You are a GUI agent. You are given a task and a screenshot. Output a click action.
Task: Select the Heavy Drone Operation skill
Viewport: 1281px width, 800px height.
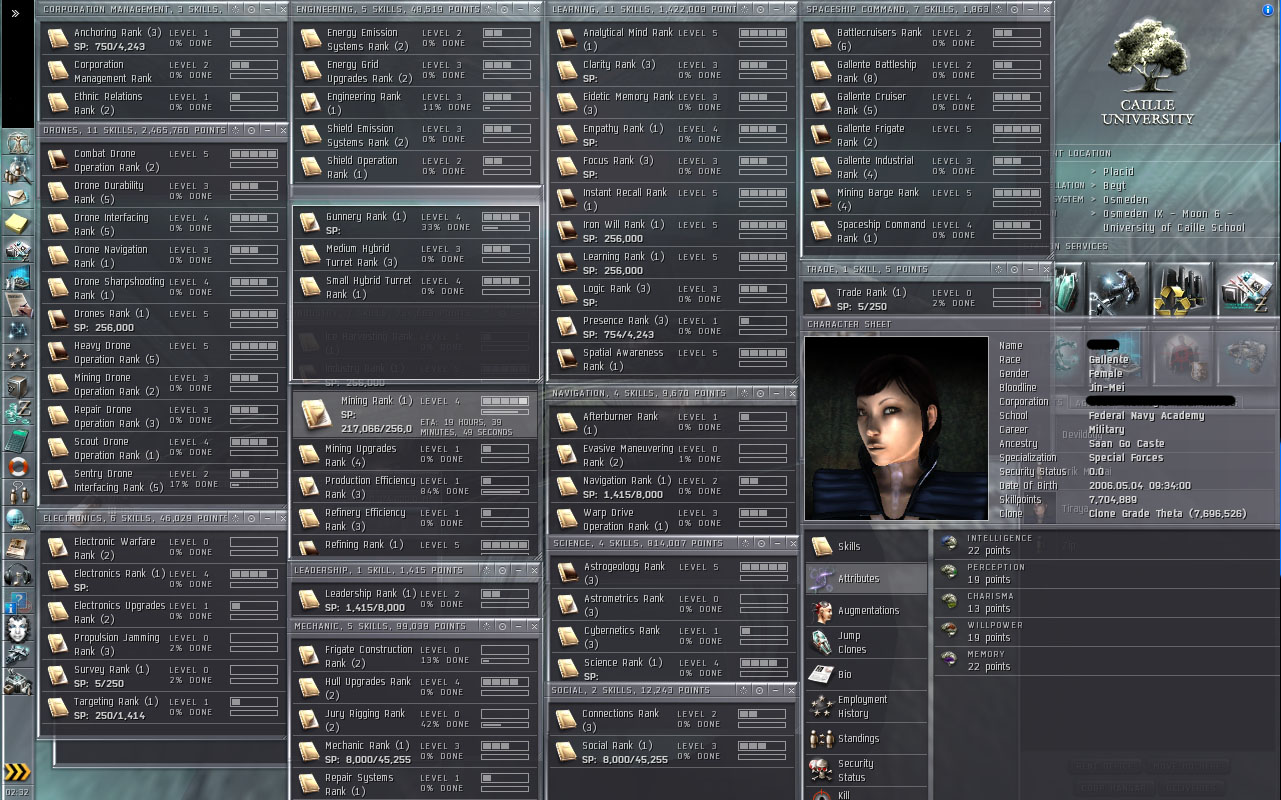coord(164,352)
